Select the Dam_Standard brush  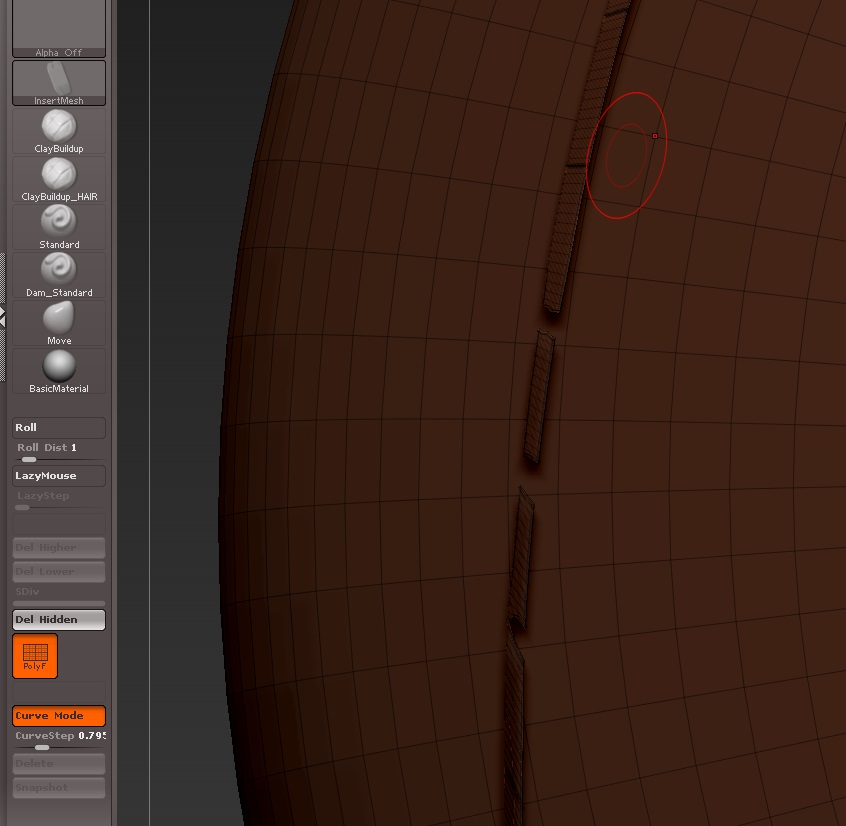[58, 270]
